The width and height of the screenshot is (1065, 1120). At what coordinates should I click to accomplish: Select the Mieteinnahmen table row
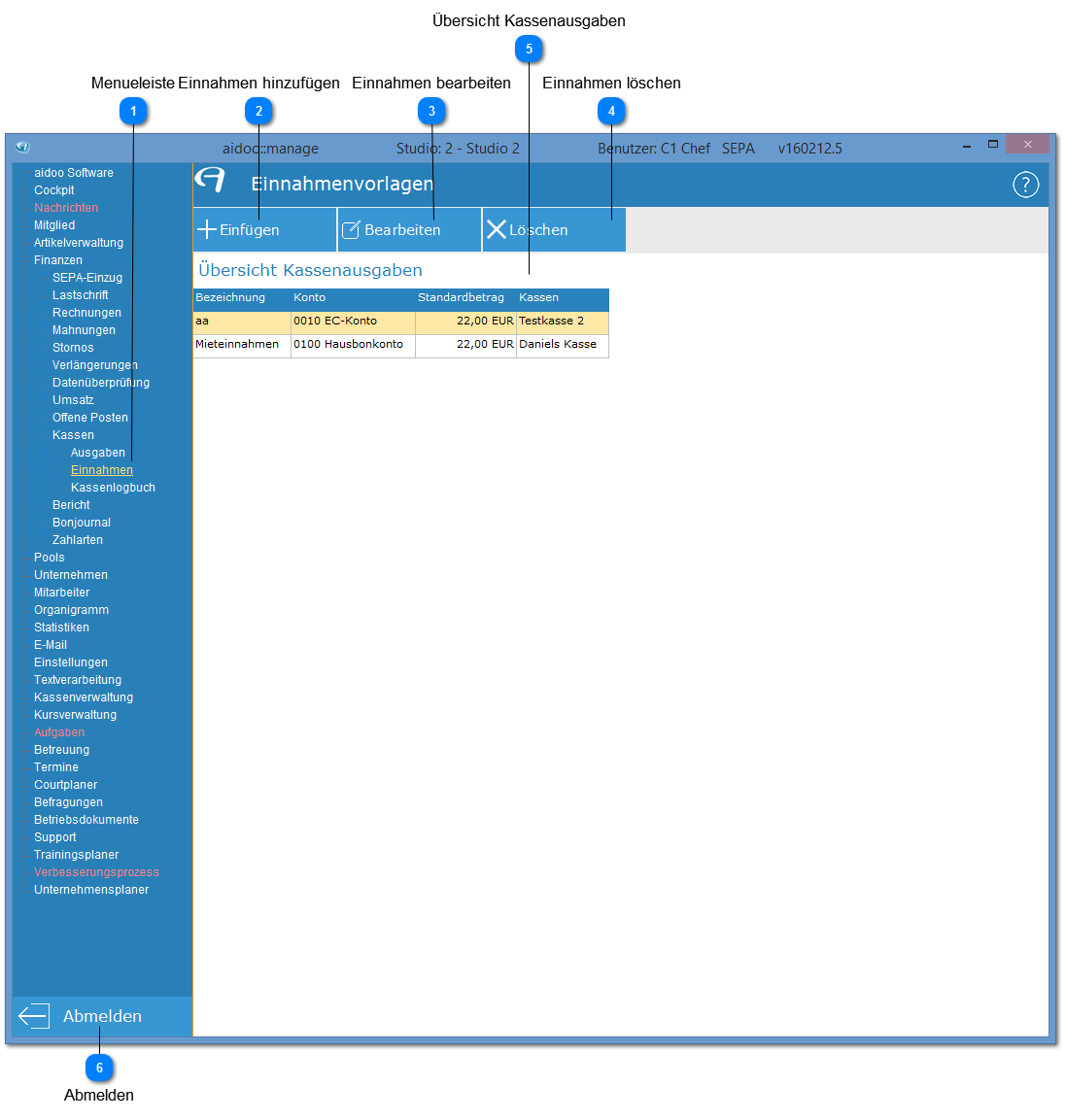click(x=401, y=346)
